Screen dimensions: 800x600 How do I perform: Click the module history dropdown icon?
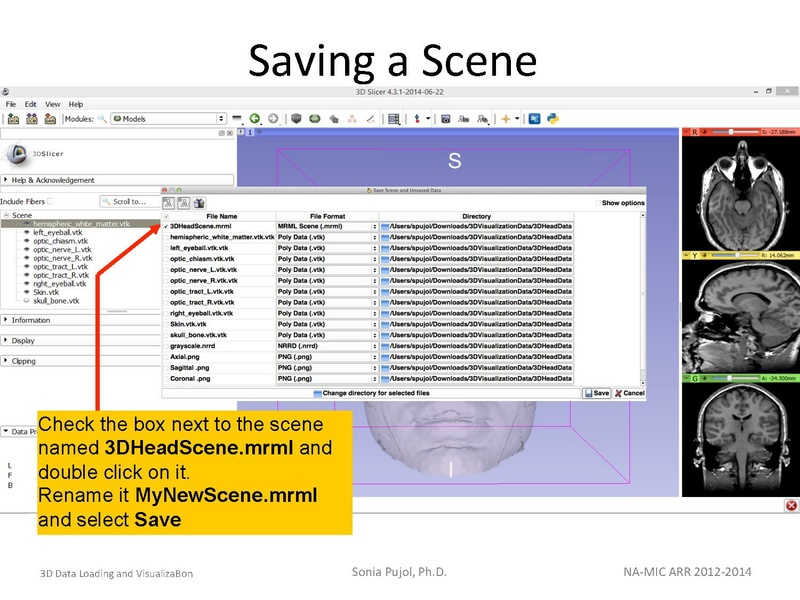(236, 118)
